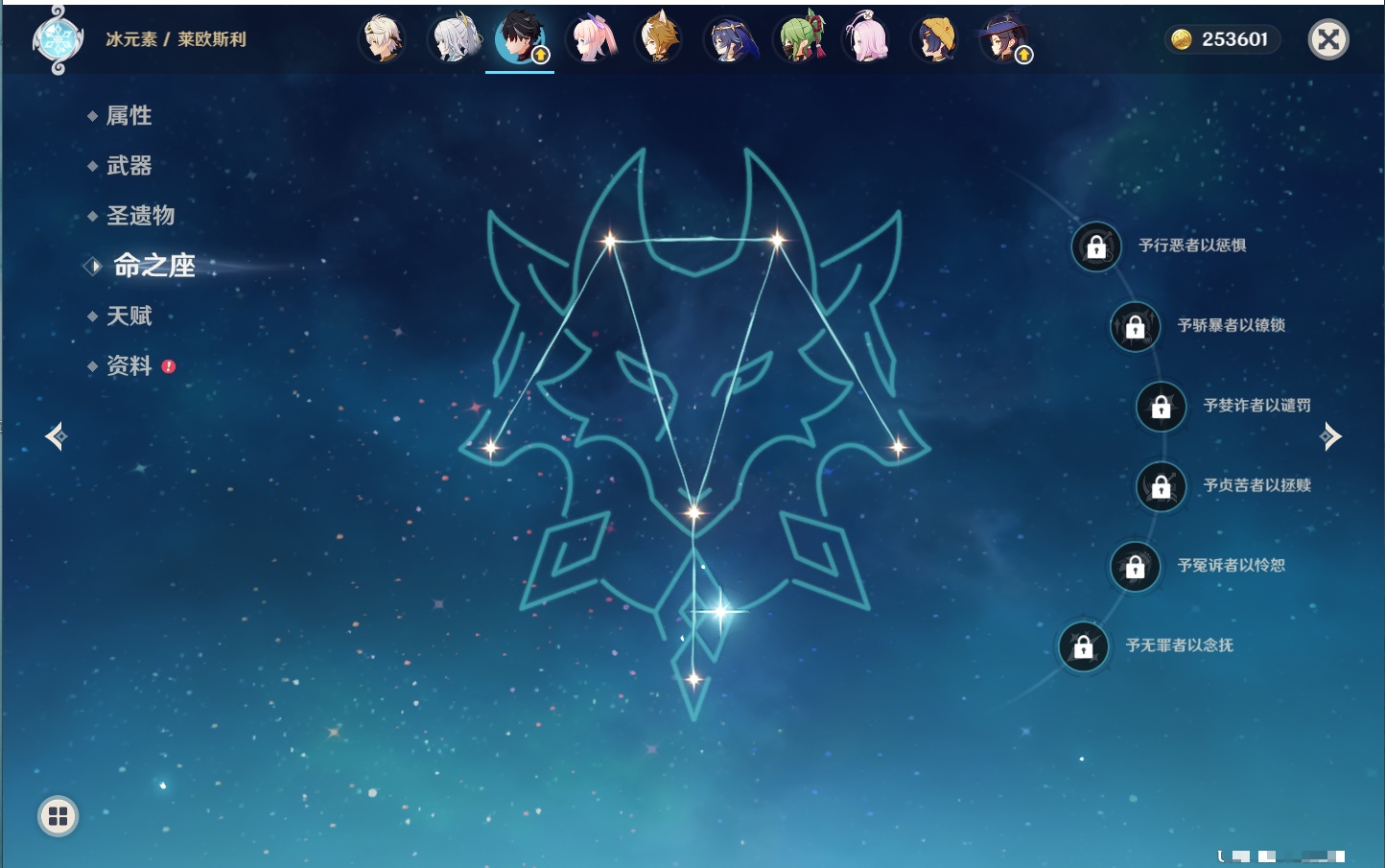Select the character wearing a yellow beanie
The width and height of the screenshot is (1385, 868).
pyautogui.click(x=936, y=39)
